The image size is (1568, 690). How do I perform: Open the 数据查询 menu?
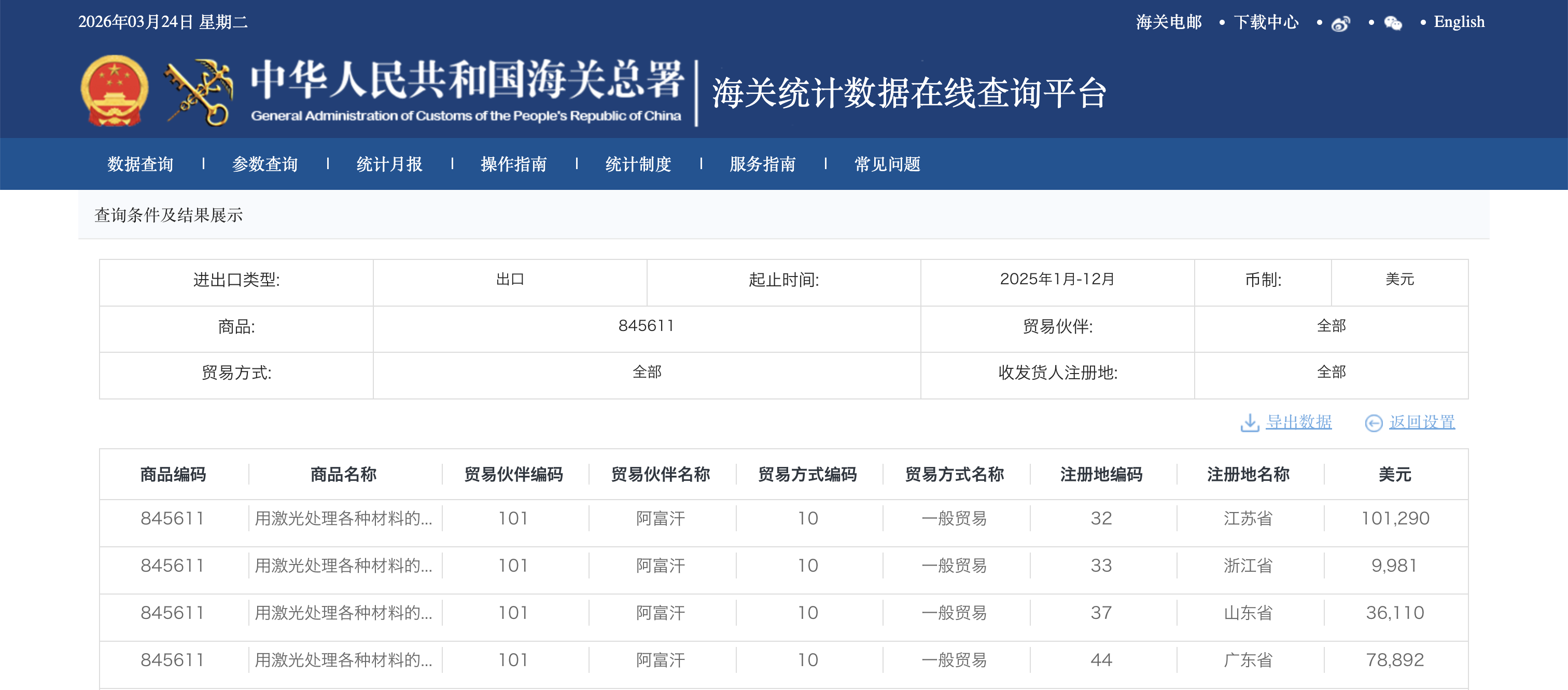[x=141, y=164]
